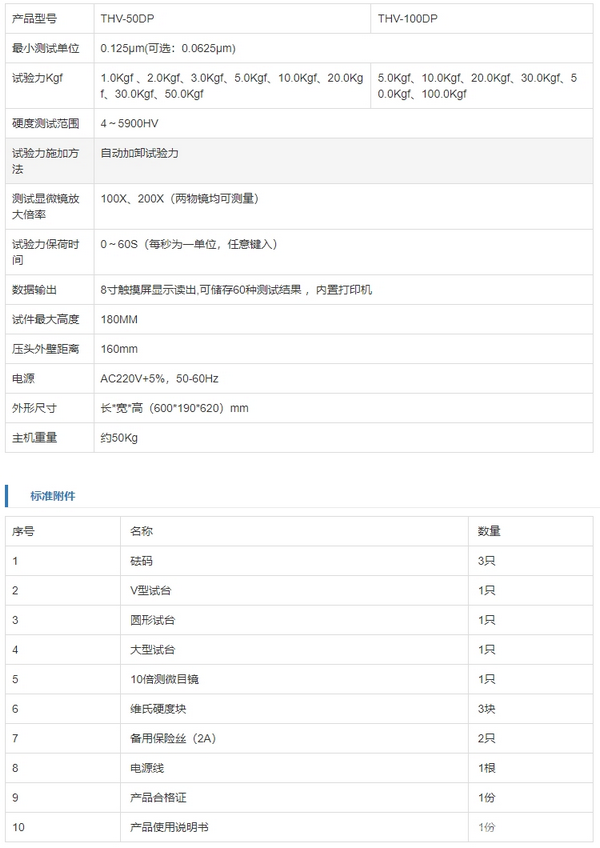Click the 数量 column header
600x848 pixels.
tap(489, 531)
